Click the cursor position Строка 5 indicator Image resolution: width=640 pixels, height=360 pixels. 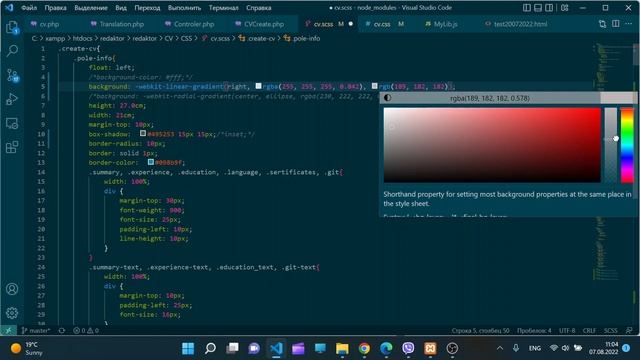(x=480, y=331)
